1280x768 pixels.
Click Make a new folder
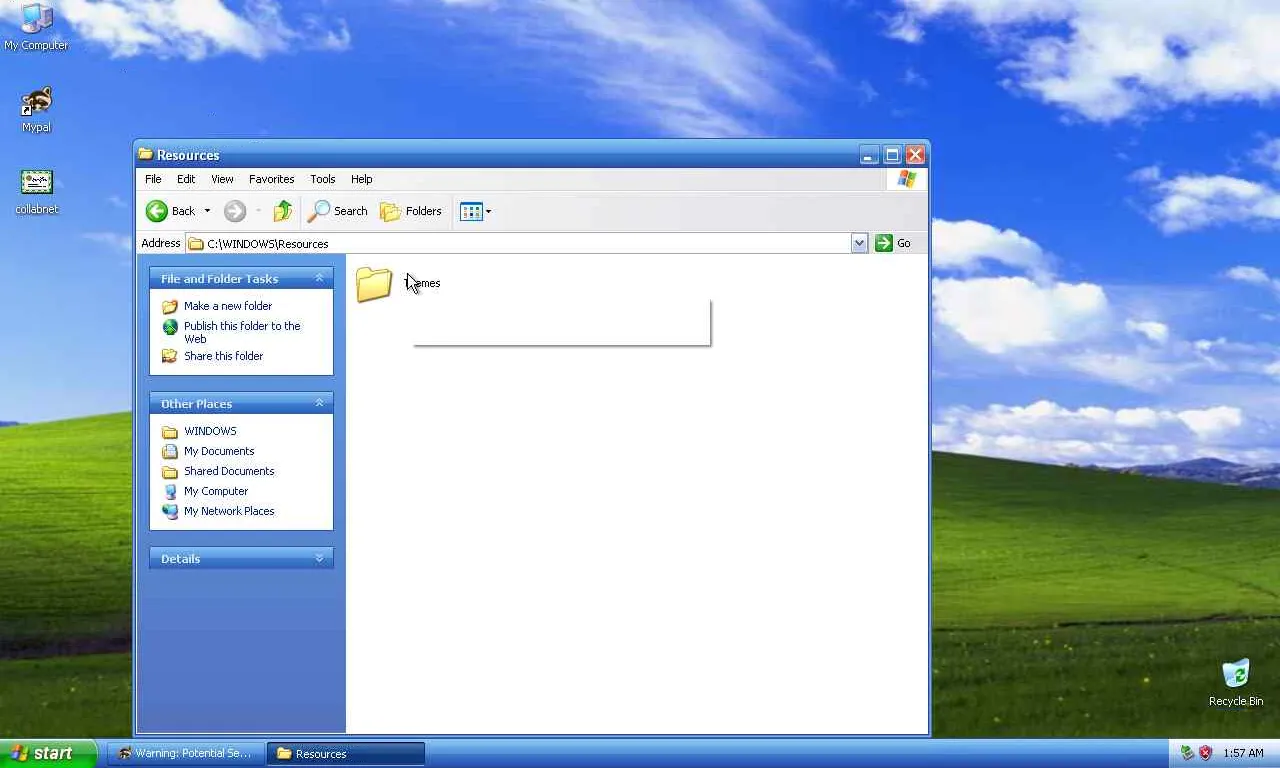click(x=228, y=306)
